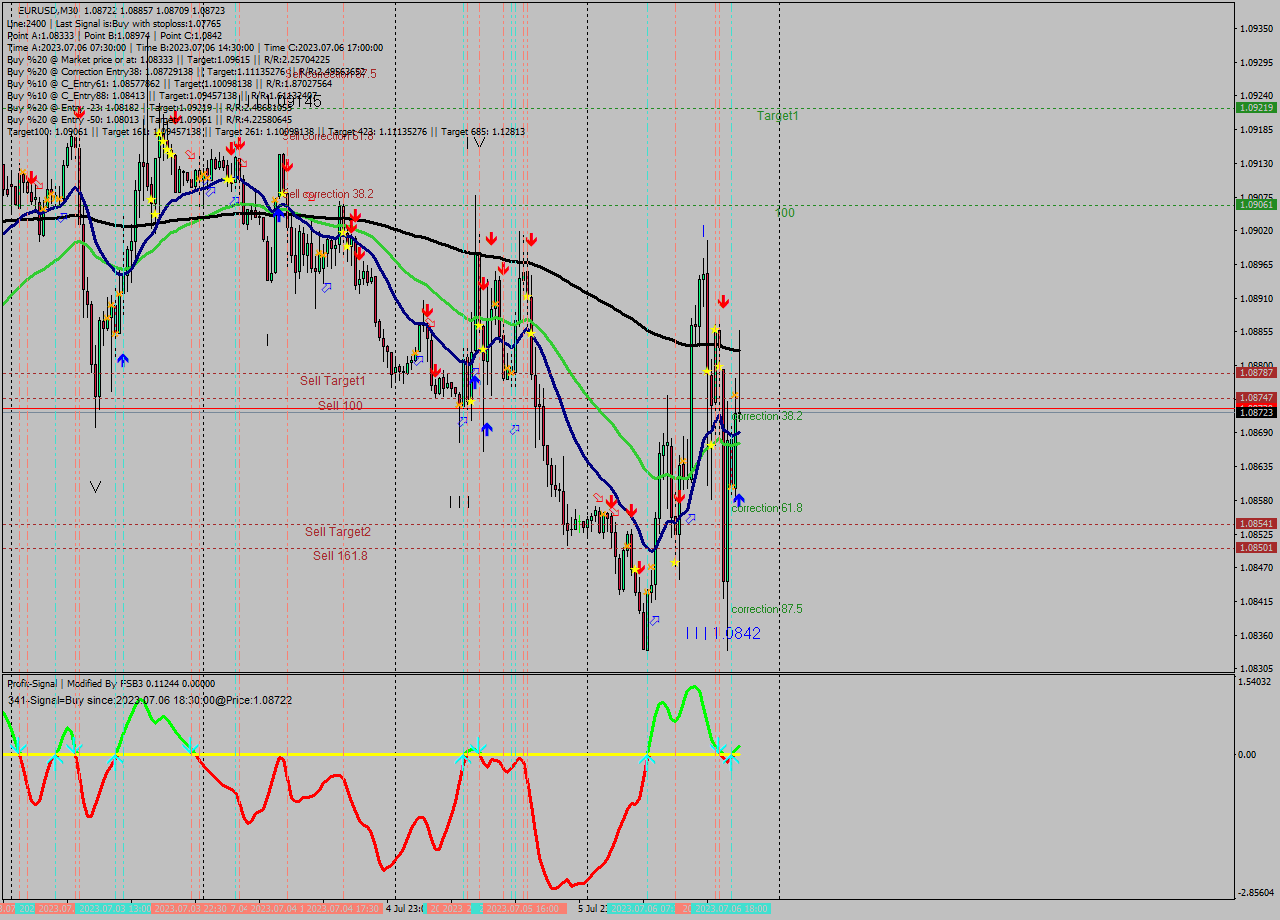The width and height of the screenshot is (1280, 920).
Task: Click the blue 1.0842 Point C label
Action: 738,633
